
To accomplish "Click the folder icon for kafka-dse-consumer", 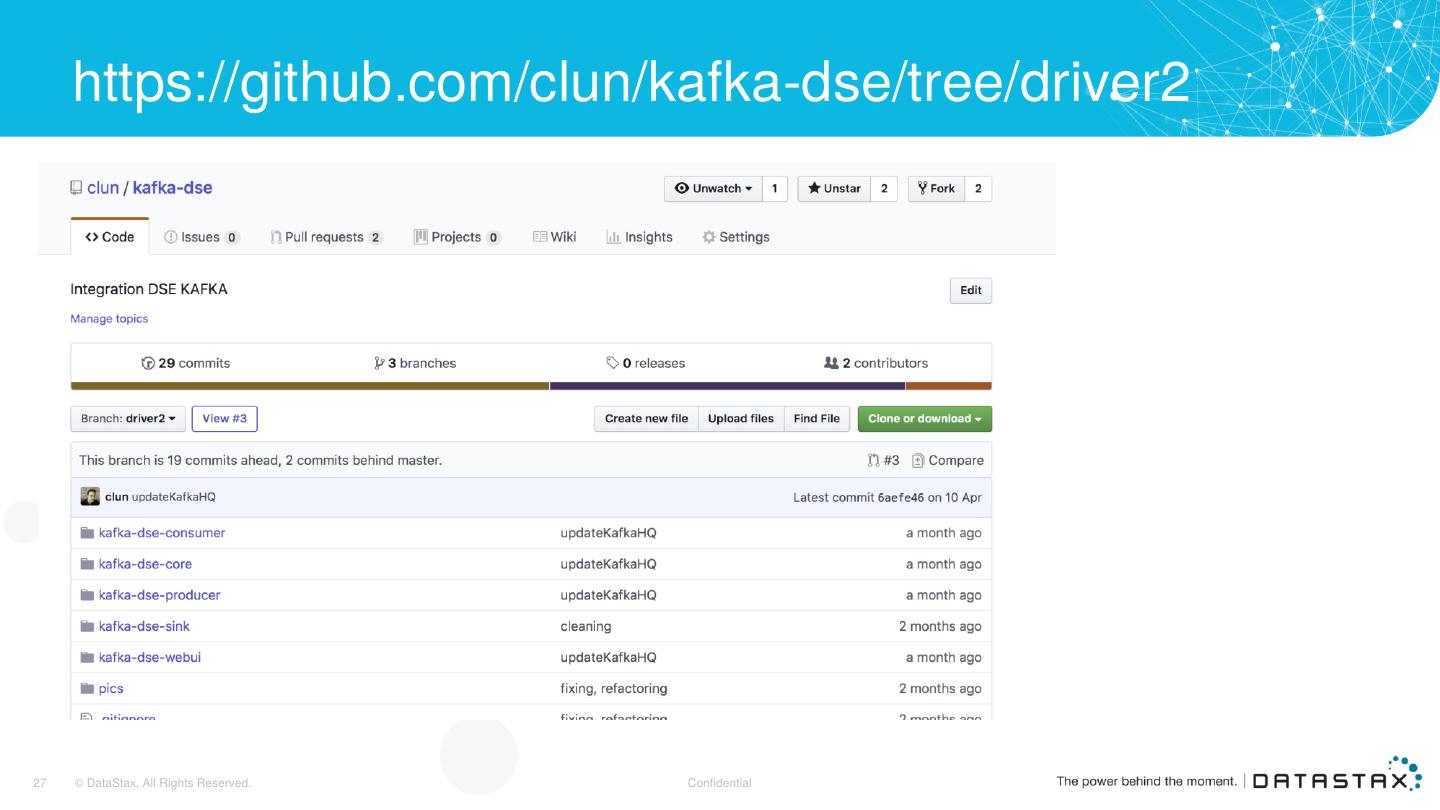I will pyautogui.click(x=87, y=533).
